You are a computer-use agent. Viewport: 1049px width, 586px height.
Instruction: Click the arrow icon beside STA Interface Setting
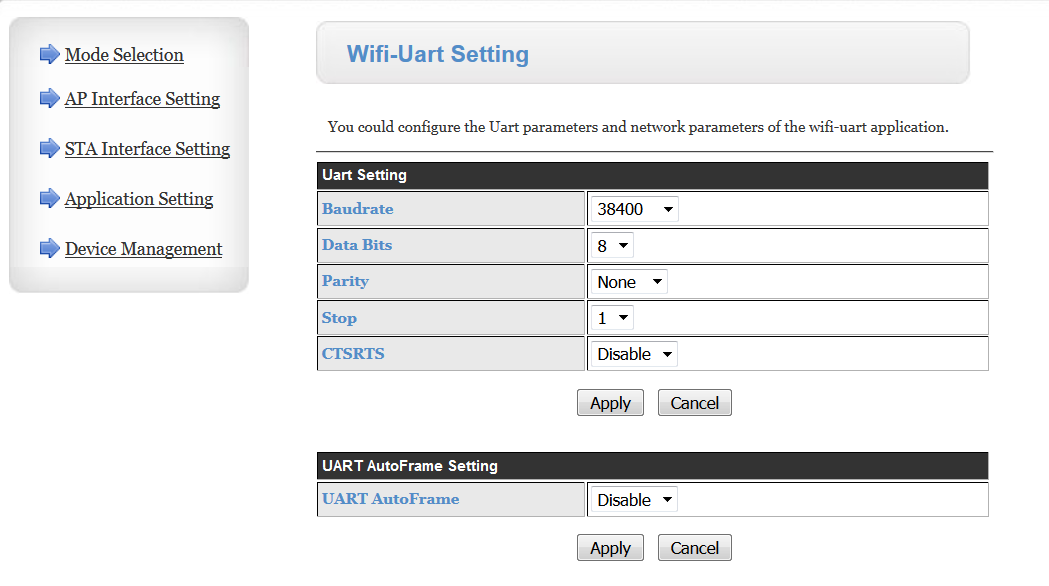[50, 148]
